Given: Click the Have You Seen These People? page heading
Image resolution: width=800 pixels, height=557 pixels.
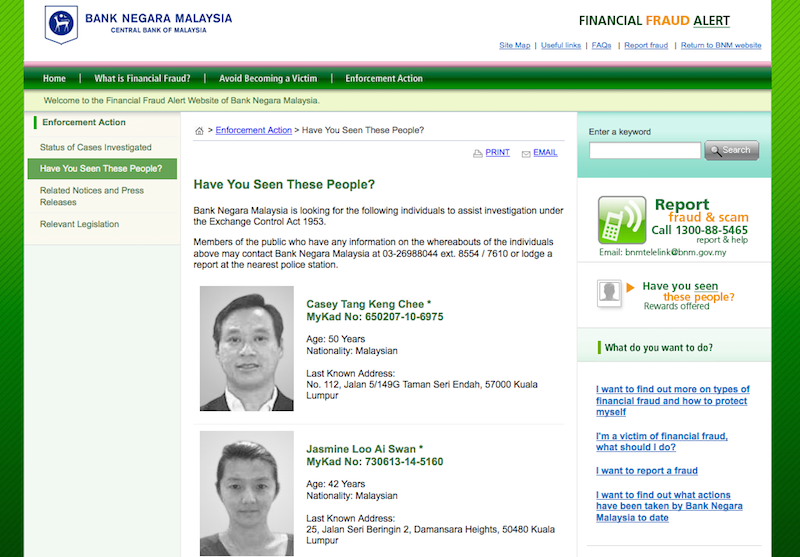Looking at the screenshot, I should [284, 185].
